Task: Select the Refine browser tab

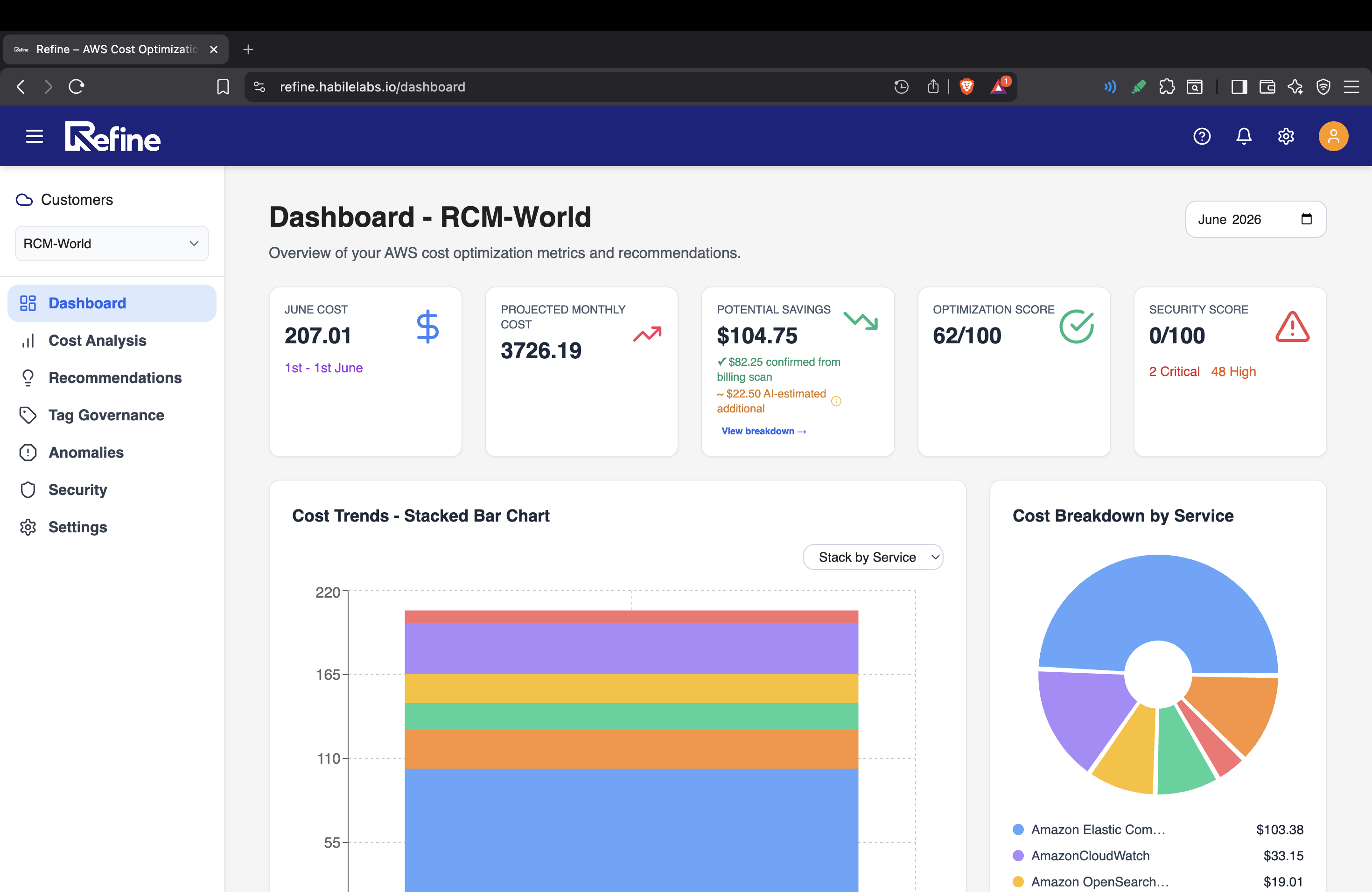Action: pyautogui.click(x=115, y=49)
